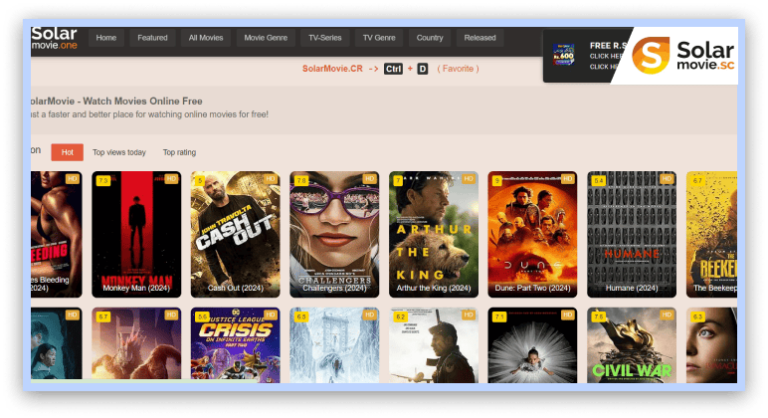
Task: Click the 7.3 rating badge on Monkey Man
Action: click(103, 180)
